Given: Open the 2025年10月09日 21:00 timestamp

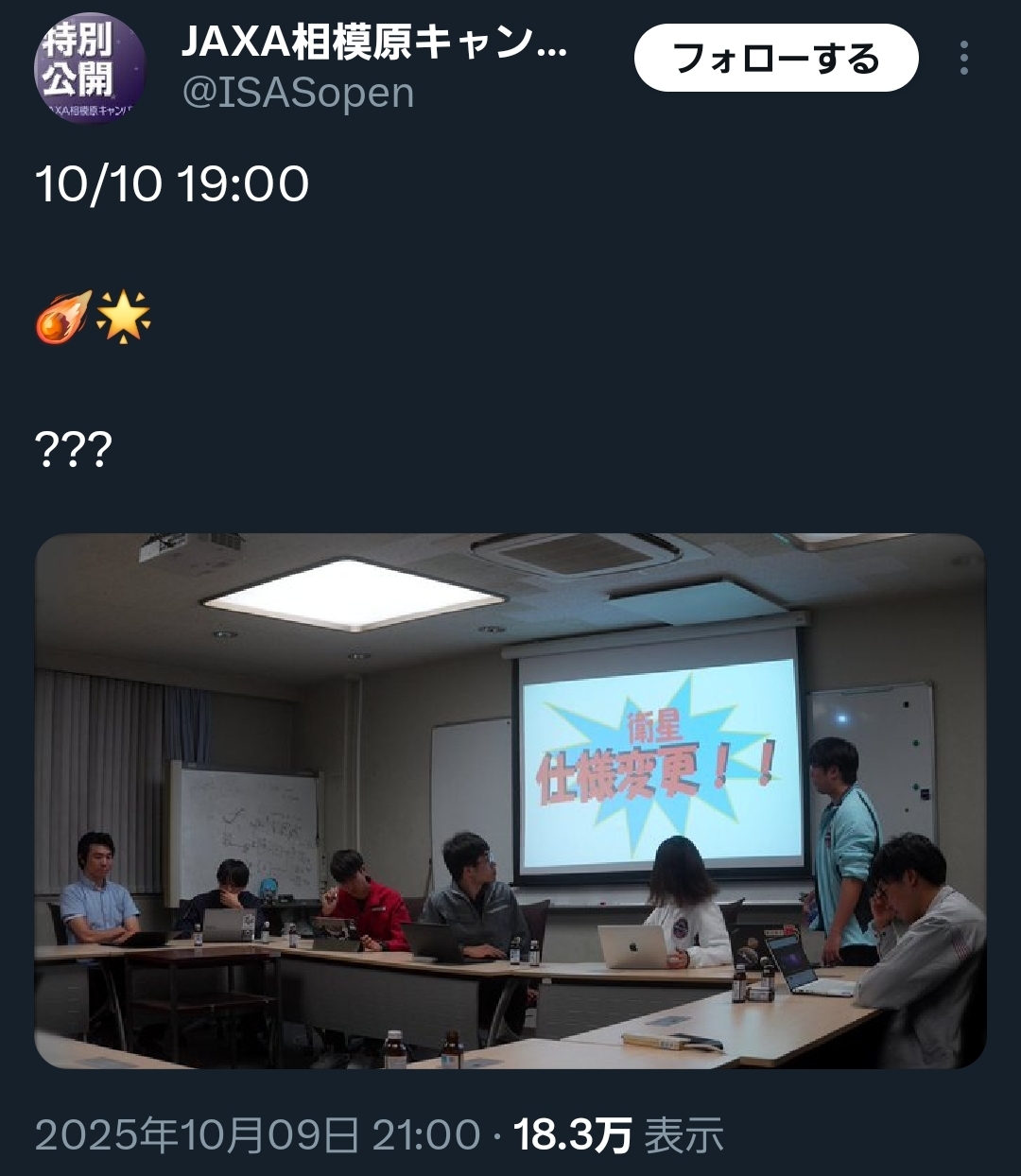Looking at the screenshot, I should point(258,1134).
